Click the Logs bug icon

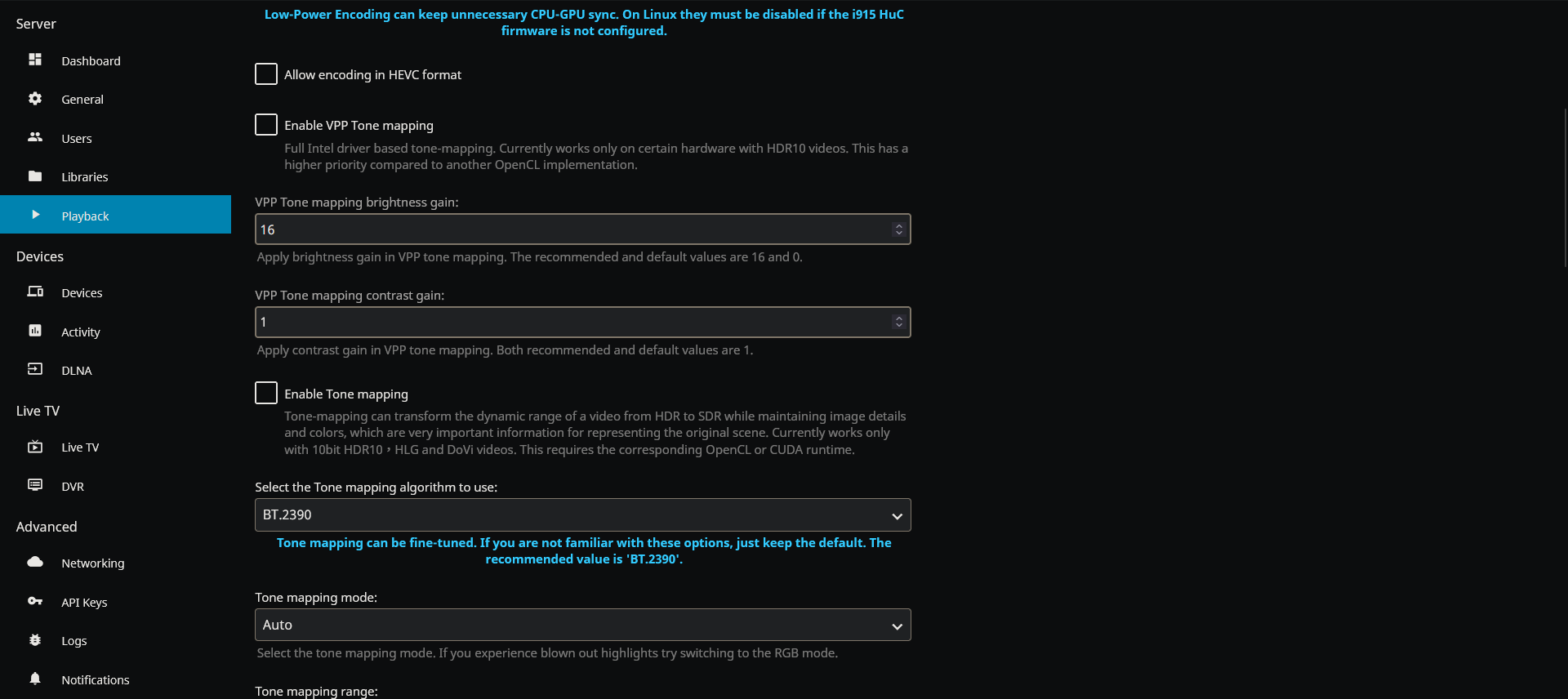(x=35, y=640)
